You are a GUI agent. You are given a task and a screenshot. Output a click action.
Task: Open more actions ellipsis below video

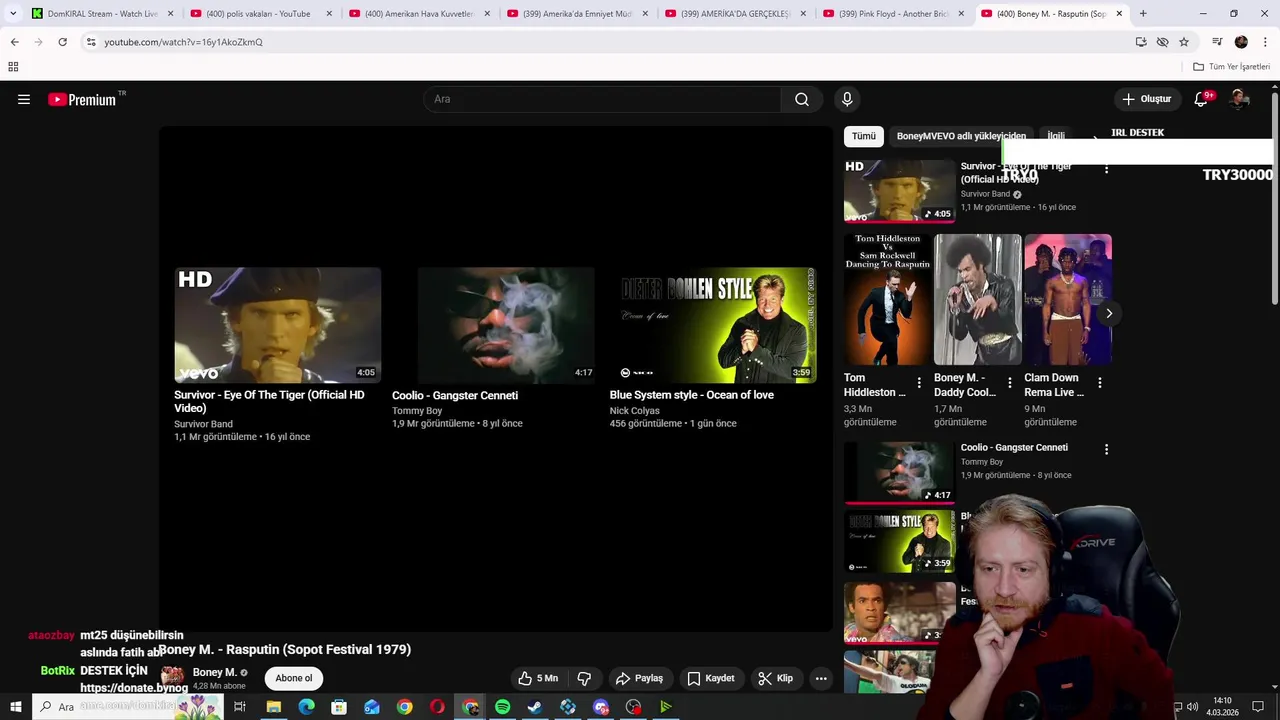pyautogui.click(x=821, y=678)
